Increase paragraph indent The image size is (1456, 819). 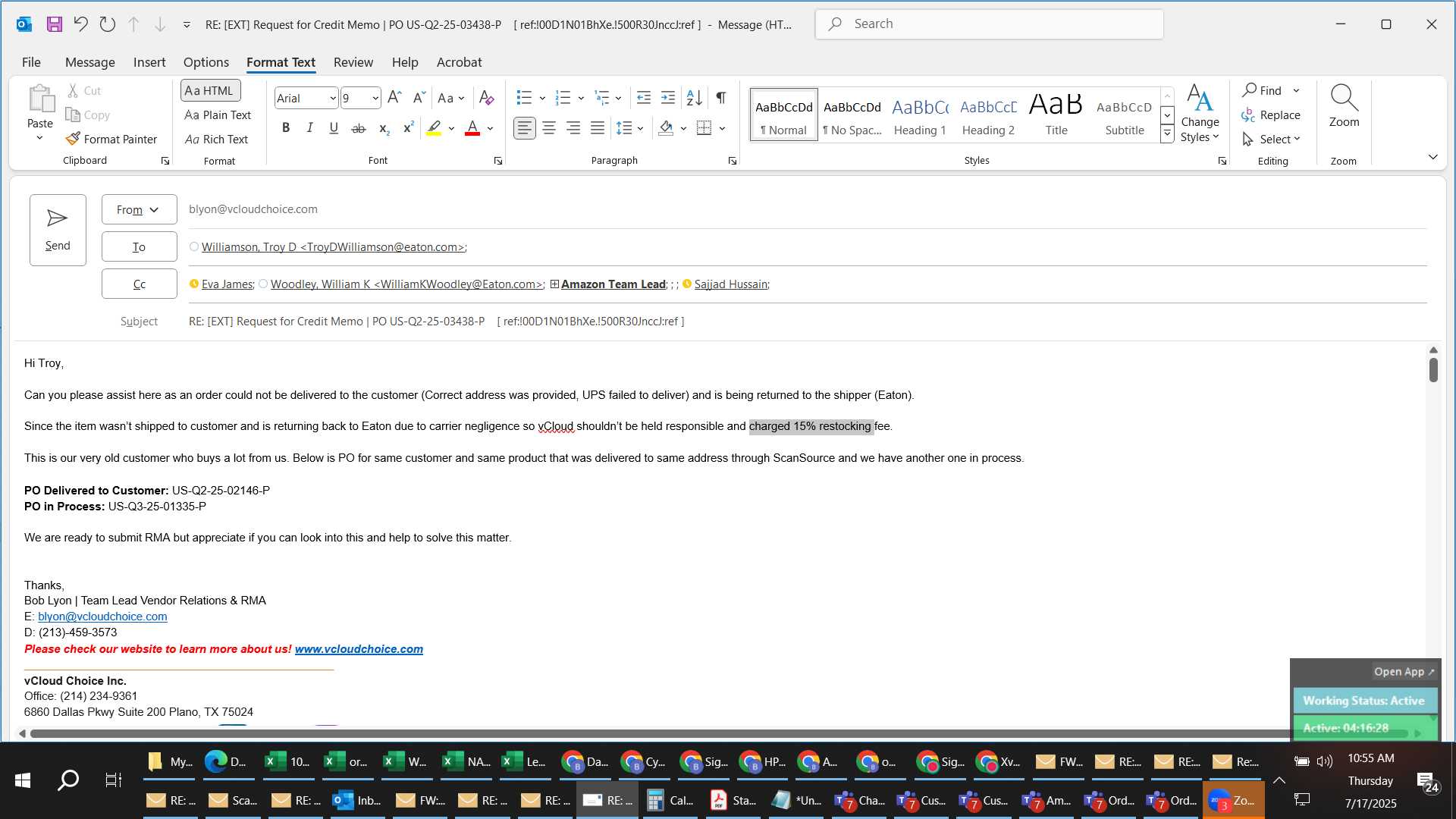pyautogui.click(x=667, y=97)
